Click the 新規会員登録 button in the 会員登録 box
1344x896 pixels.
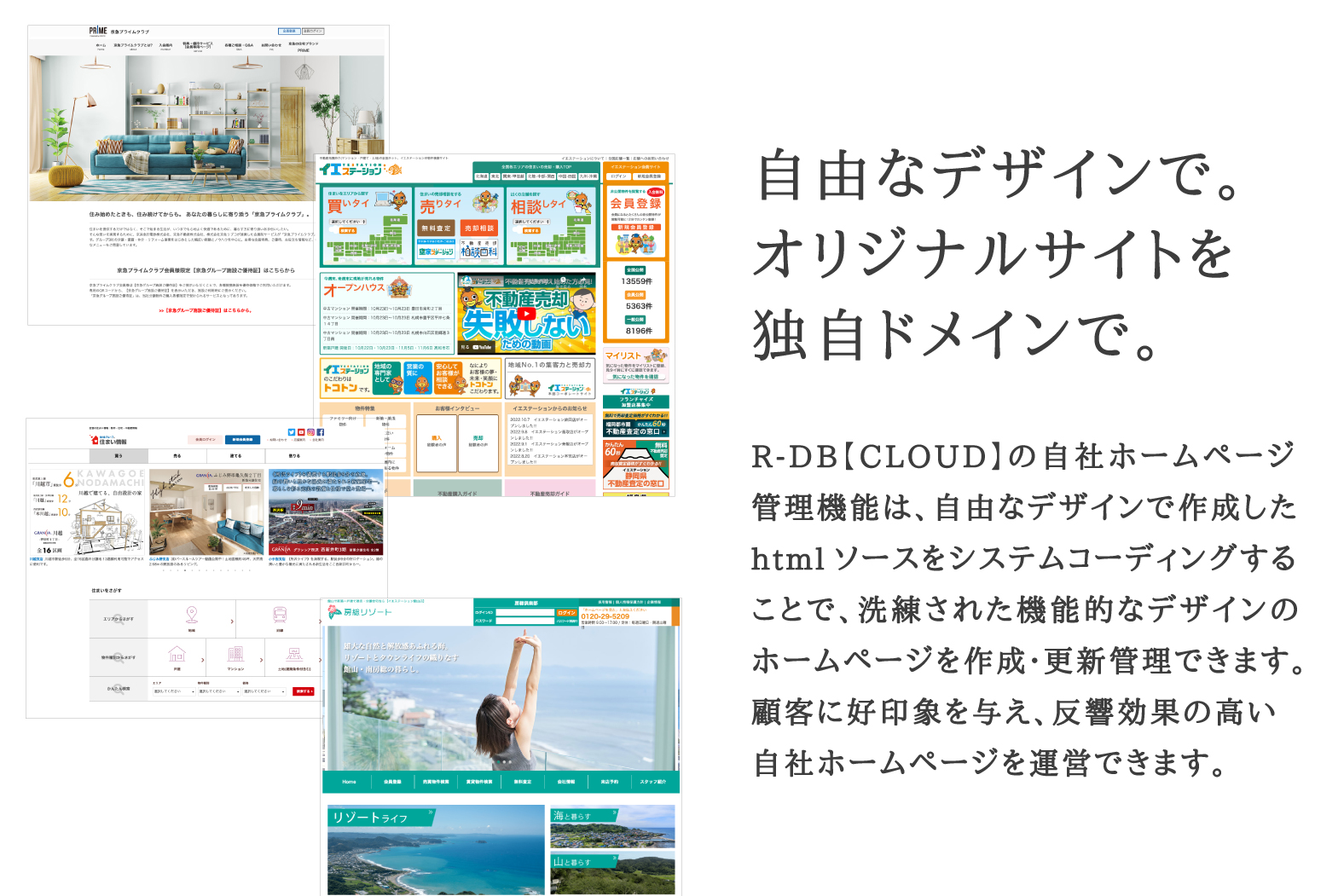(636, 228)
